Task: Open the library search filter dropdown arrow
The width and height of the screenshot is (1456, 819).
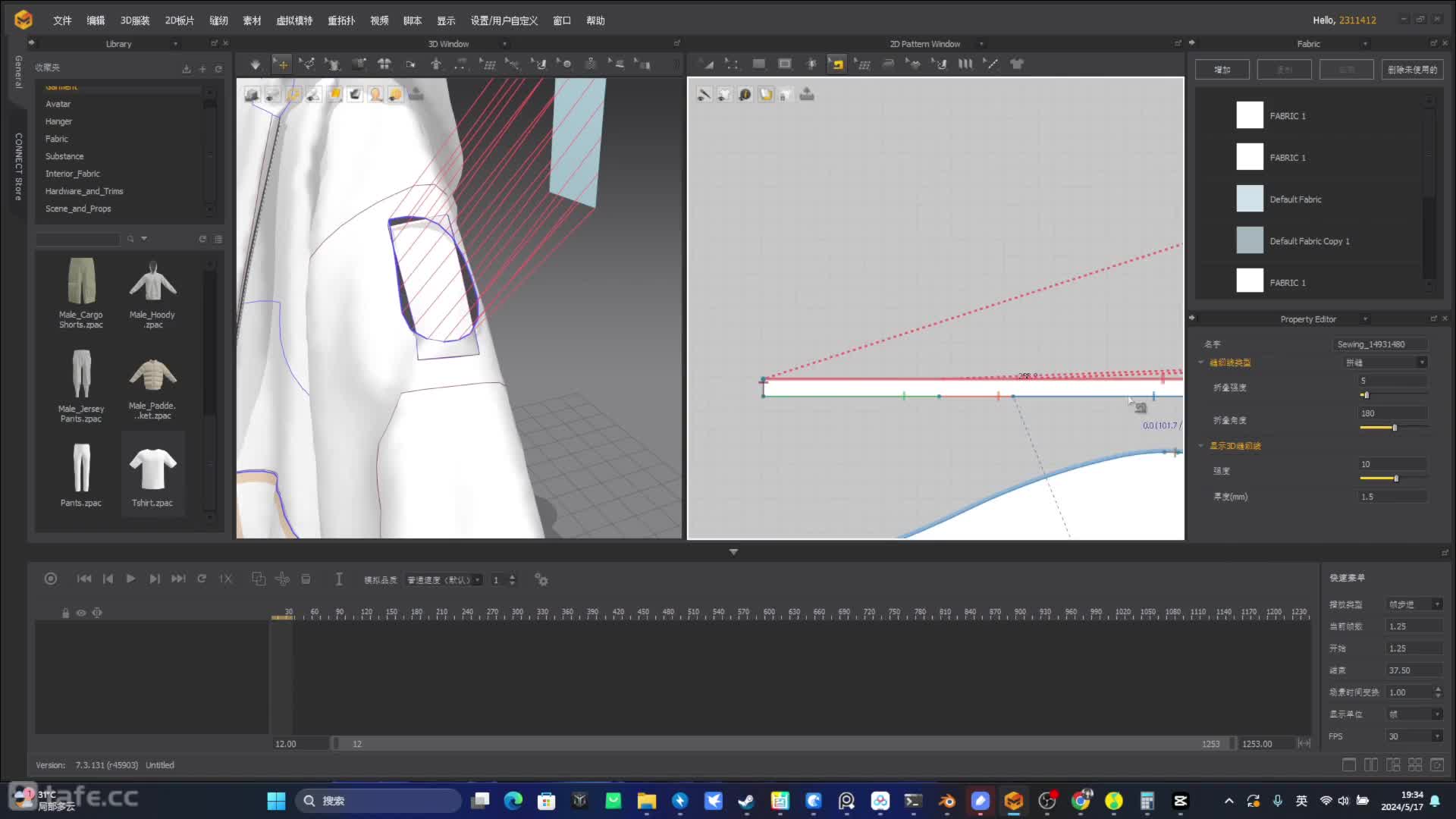Action: [x=144, y=239]
